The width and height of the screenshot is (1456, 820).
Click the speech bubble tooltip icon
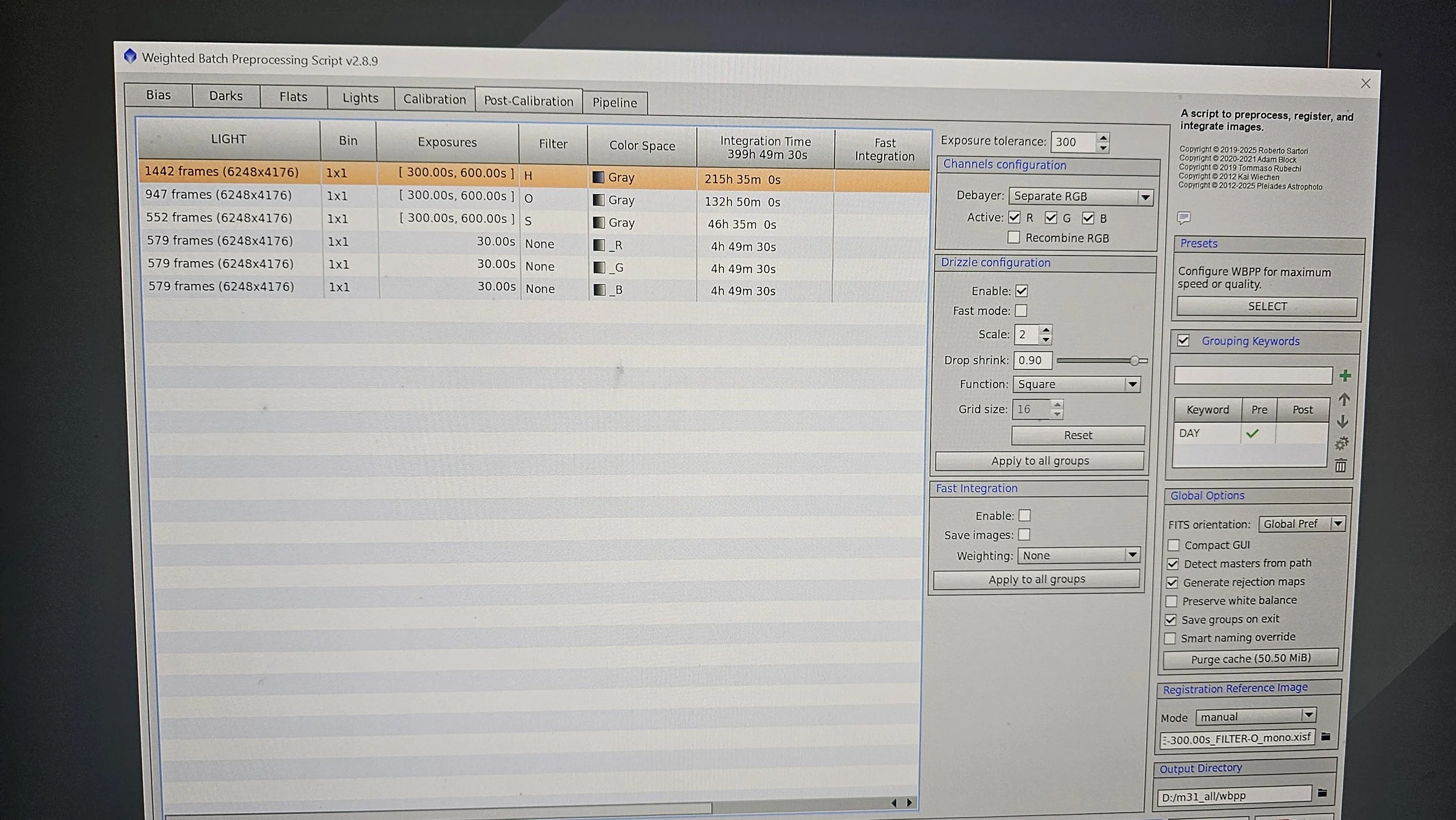pyautogui.click(x=1183, y=218)
